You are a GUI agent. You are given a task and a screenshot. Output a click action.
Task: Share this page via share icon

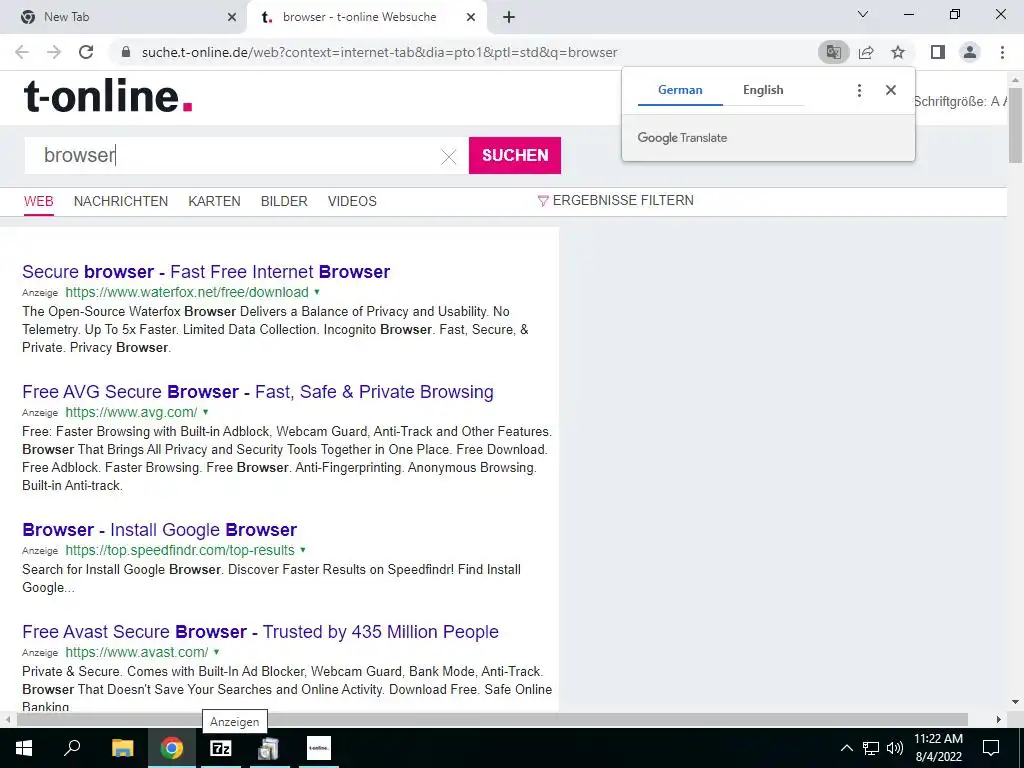click(866, 52)
